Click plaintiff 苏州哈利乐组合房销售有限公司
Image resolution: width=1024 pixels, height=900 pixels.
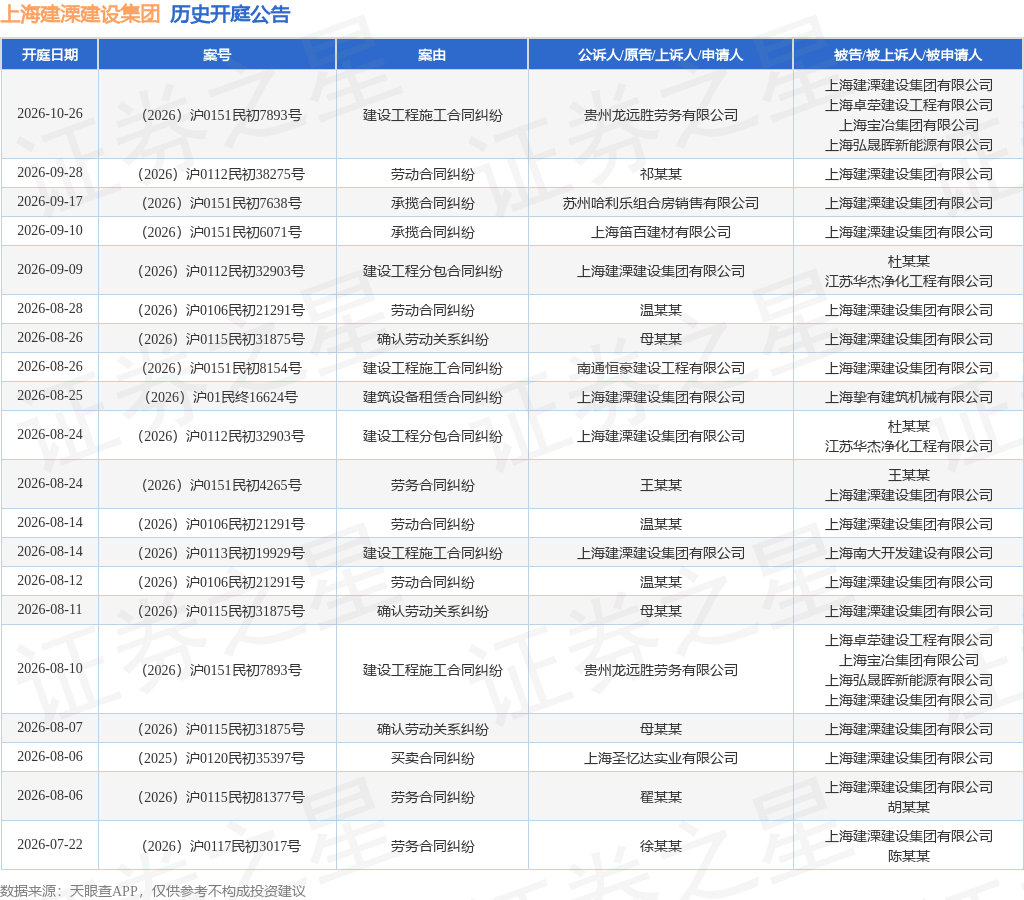(x=660, y=203)
